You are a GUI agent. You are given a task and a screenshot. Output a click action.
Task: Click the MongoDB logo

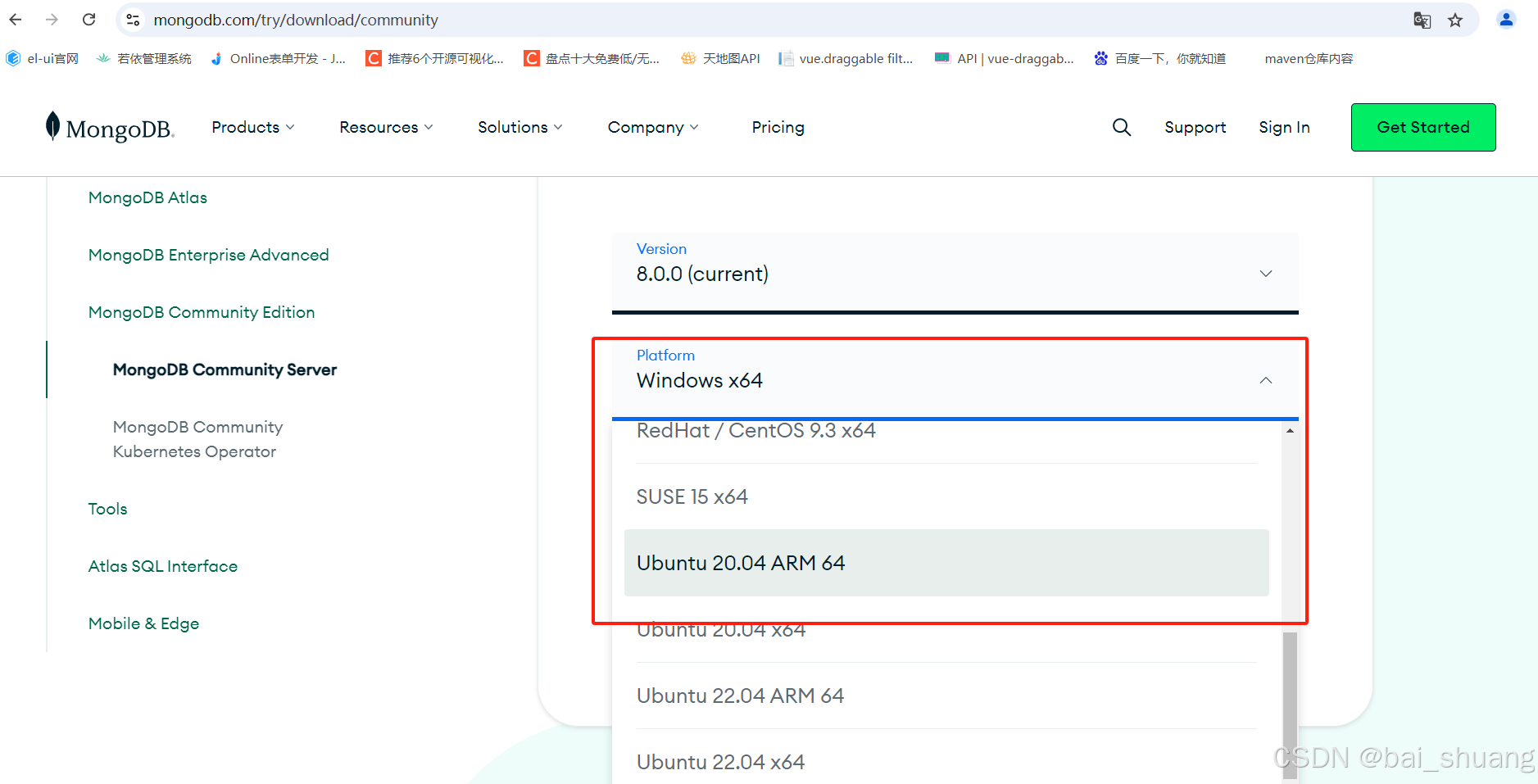point(110,127)
